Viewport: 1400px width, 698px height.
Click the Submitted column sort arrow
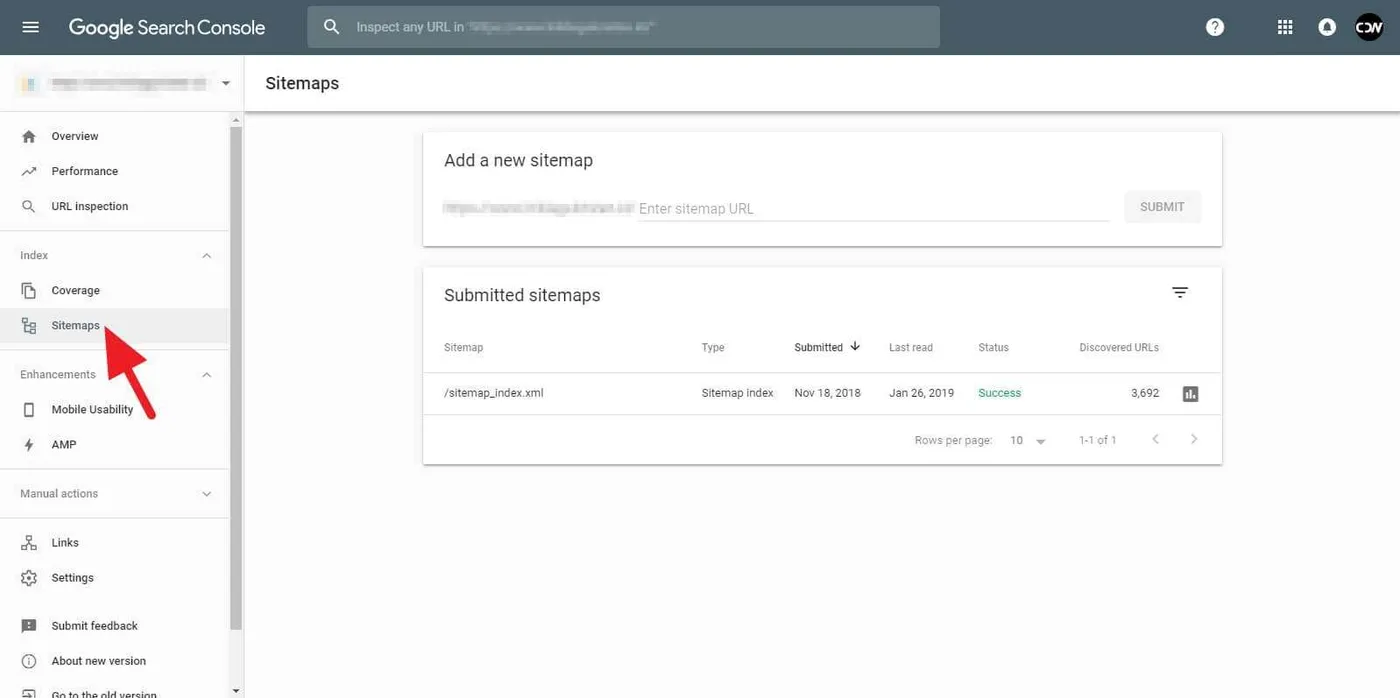coord(855,346)
